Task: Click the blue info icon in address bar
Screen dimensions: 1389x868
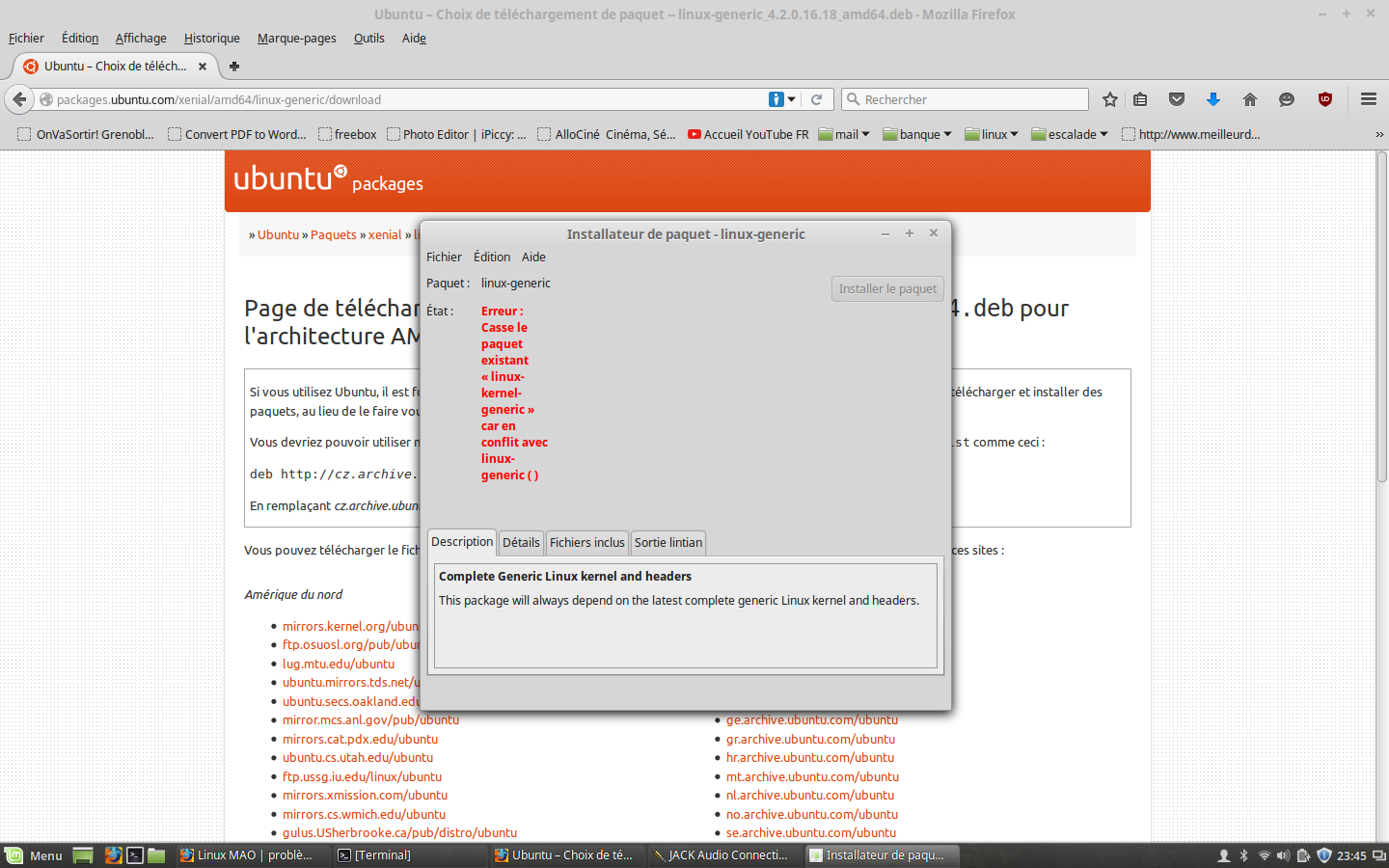Action: point(776,99)
